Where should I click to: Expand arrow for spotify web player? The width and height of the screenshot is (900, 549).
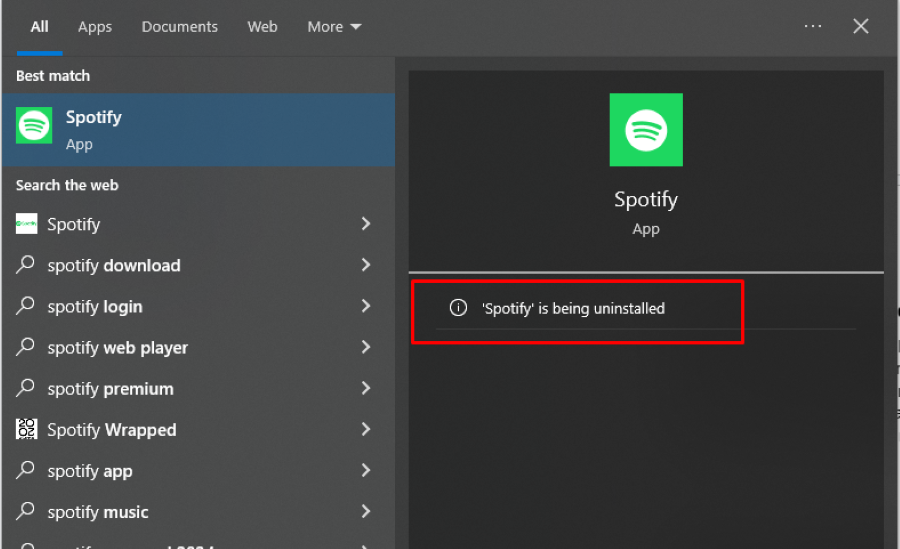pyautogui.click(x=366, y=347)
